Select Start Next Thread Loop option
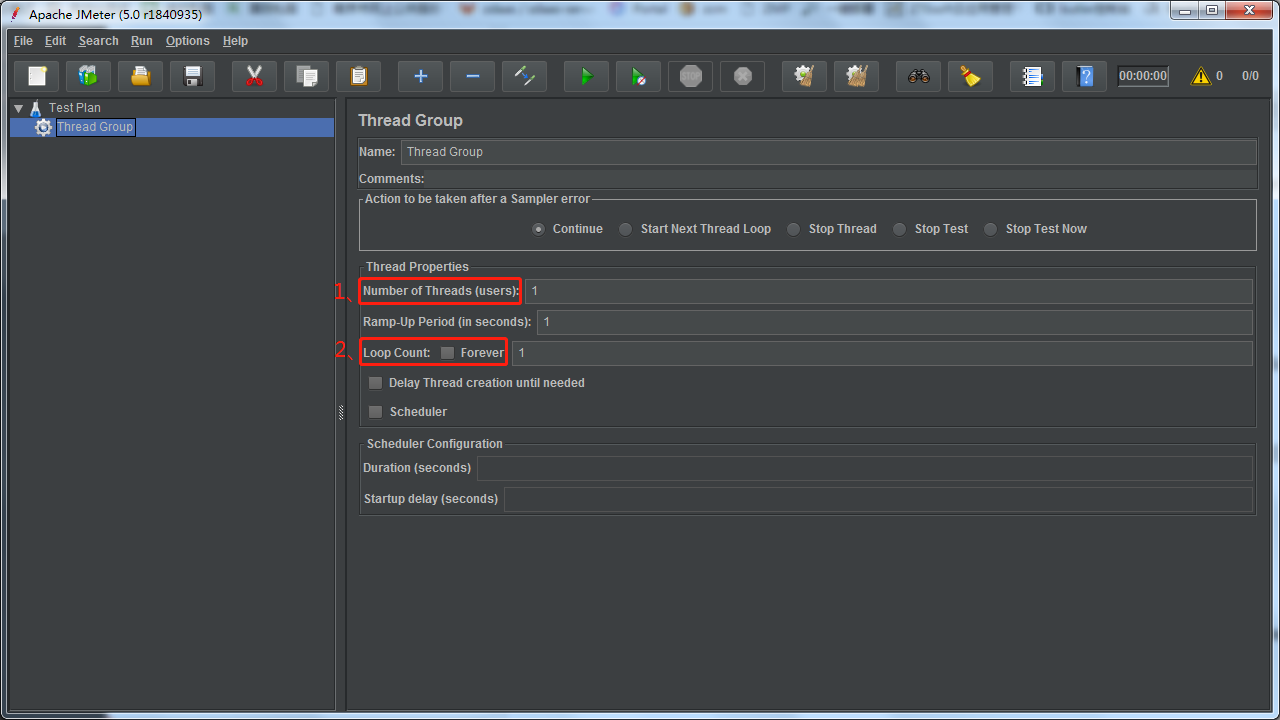This screenshot has width=1280, height=720. (x=625, y=229)
